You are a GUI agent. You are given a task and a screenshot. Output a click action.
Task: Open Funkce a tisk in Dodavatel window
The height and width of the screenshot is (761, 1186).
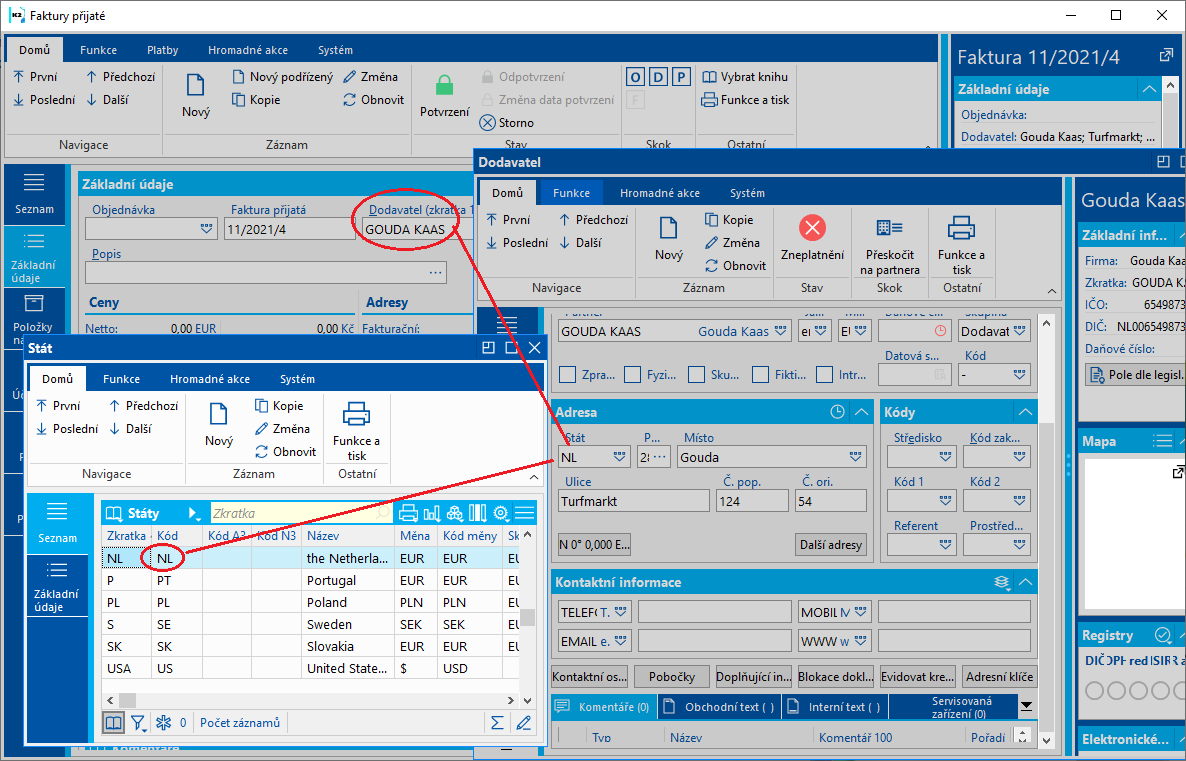pos(961,228)
